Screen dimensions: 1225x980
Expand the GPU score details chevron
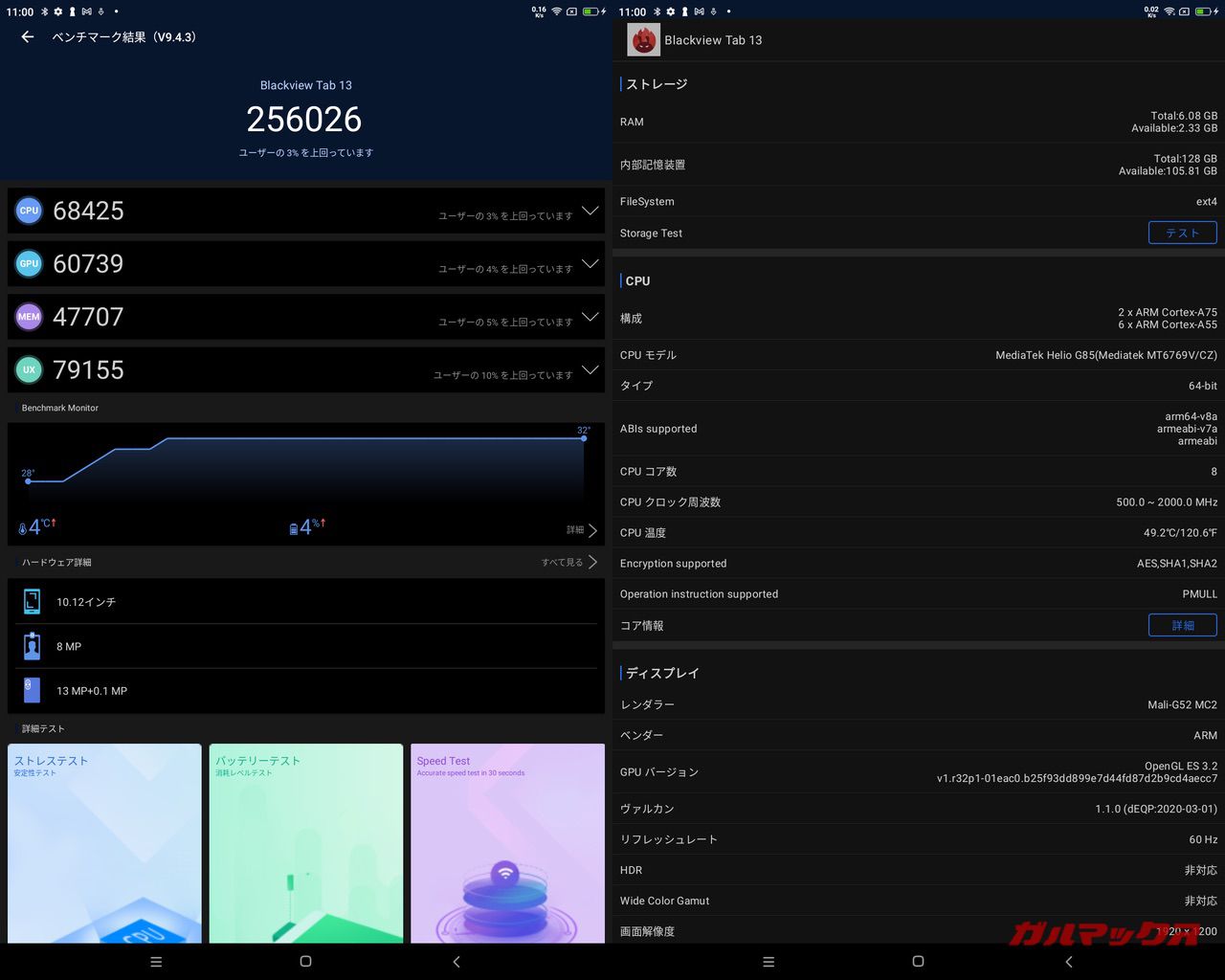(590, 264)
